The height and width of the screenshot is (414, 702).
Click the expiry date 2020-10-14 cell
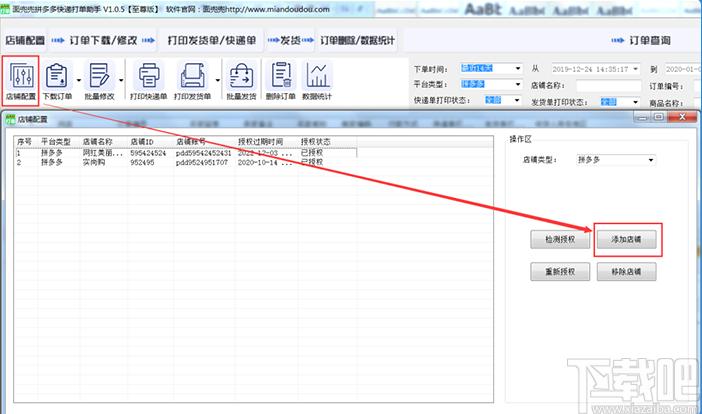265,162
